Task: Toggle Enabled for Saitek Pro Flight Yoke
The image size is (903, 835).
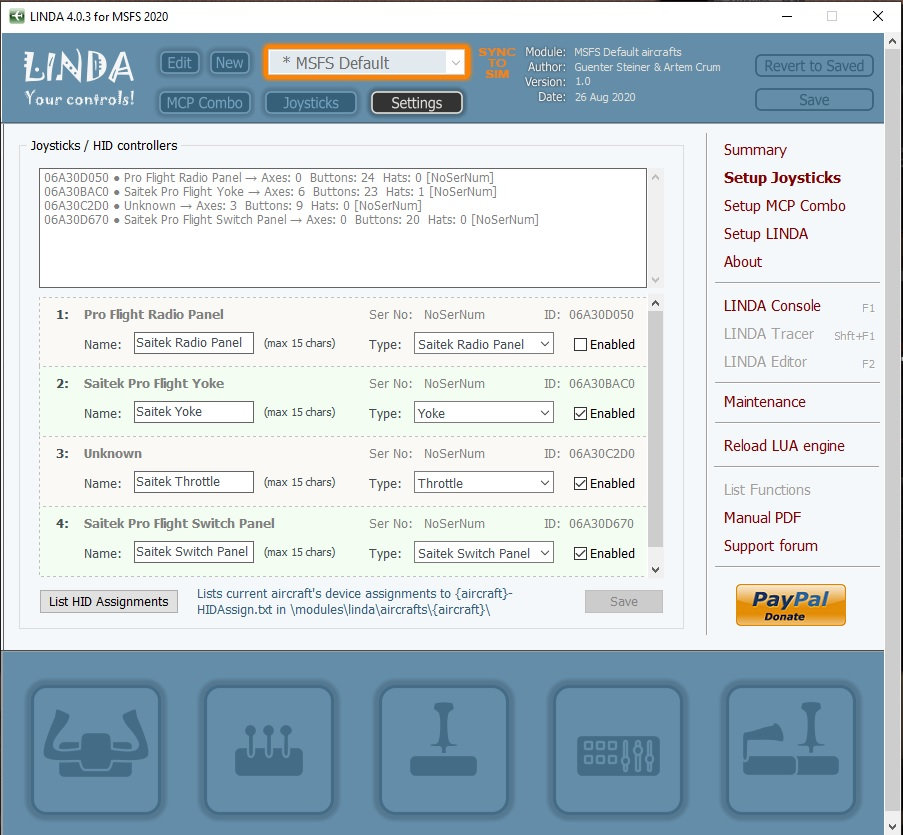Action: tap(580, 413)
